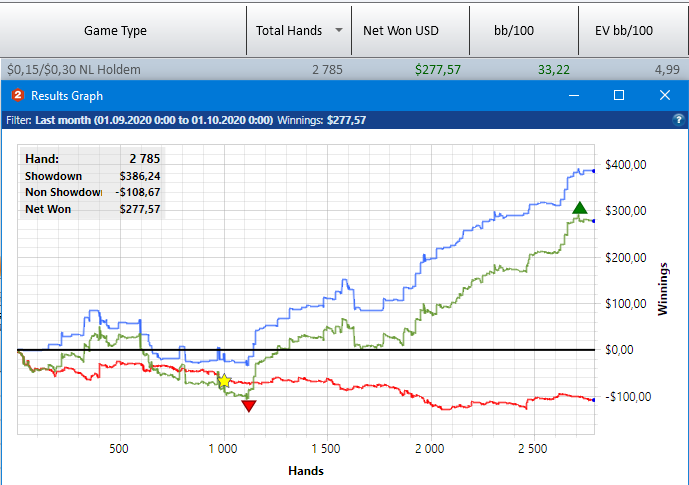Click the yellow star marker on graph
The width and height of the screenshot is (689, 485).
[224, 380]
